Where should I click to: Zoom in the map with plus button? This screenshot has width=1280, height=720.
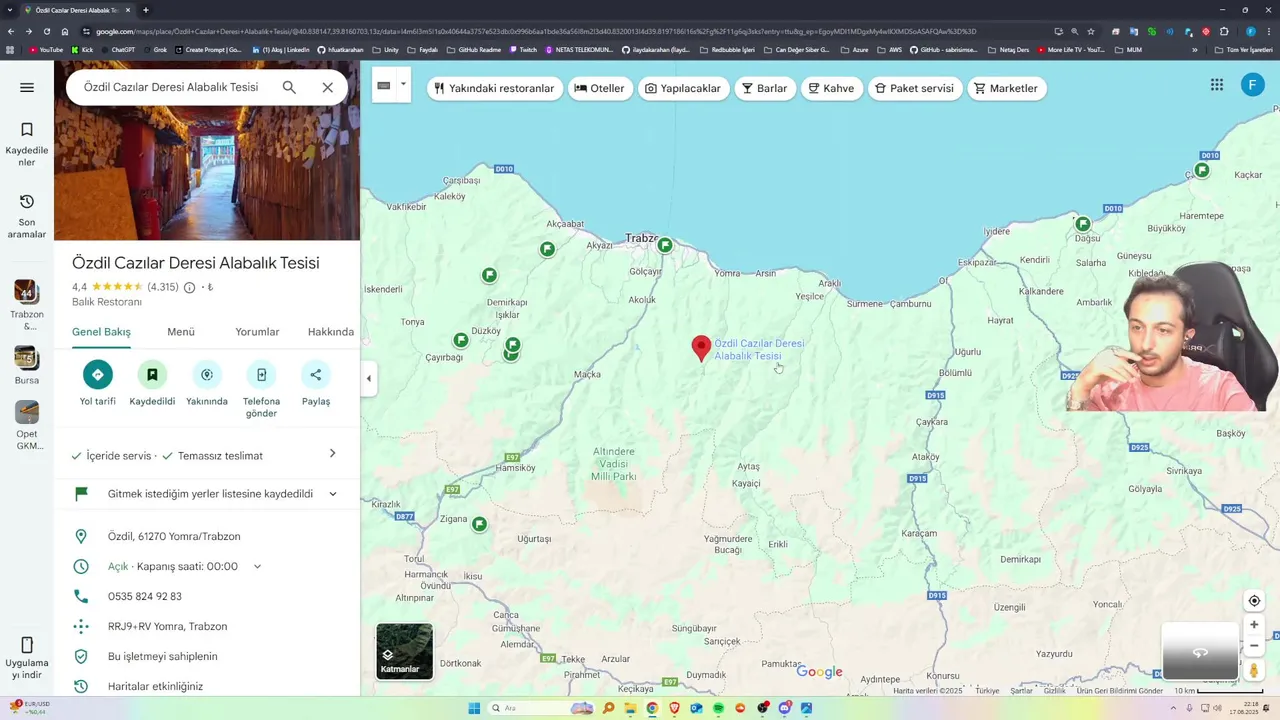click(1254, 625)
